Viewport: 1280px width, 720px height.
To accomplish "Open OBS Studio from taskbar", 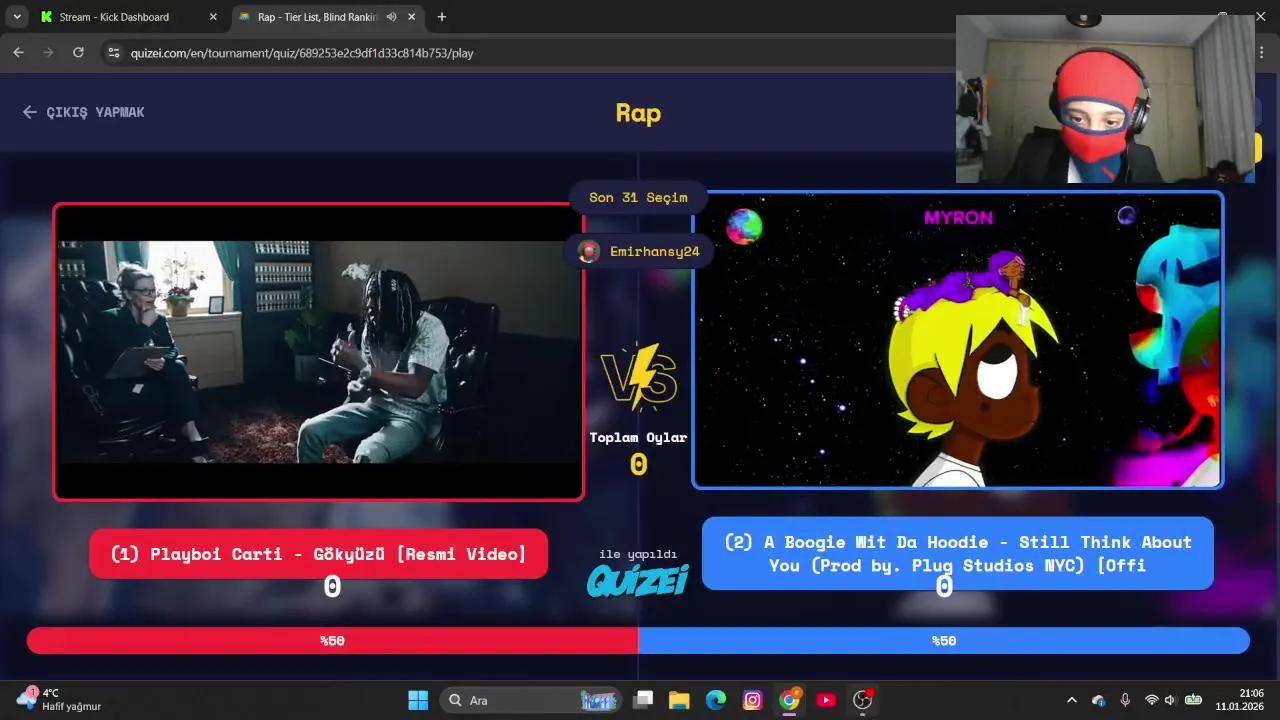I will tap(863, 700).
